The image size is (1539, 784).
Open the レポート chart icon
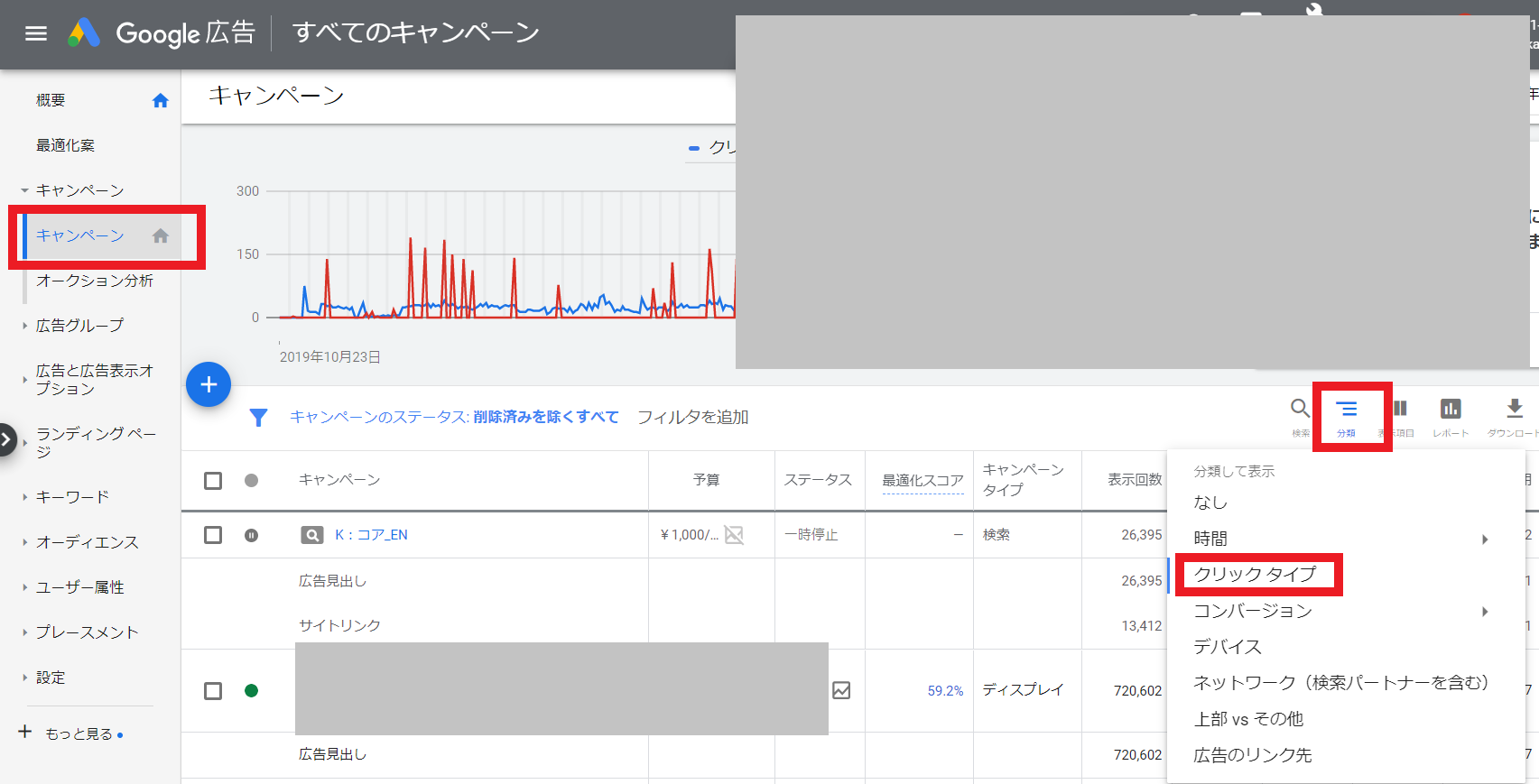point(1451,409)
